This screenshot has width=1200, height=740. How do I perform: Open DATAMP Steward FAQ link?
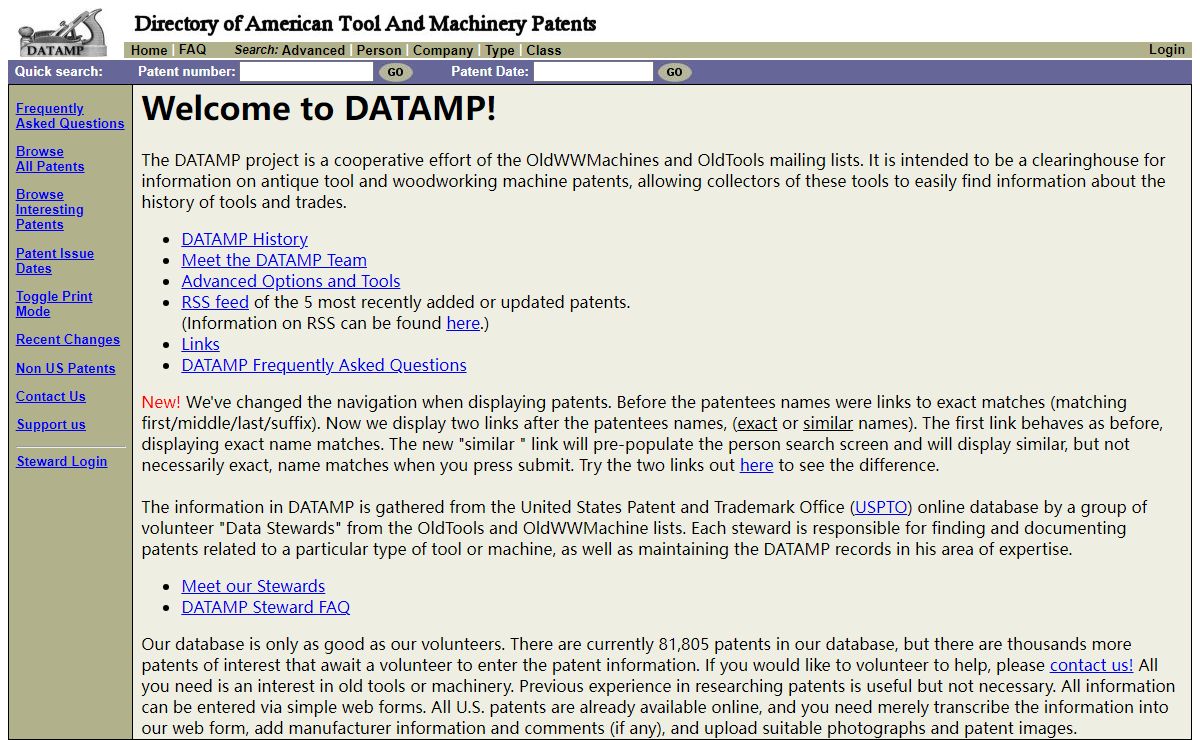pyautogui.click(x=266, y=607)
